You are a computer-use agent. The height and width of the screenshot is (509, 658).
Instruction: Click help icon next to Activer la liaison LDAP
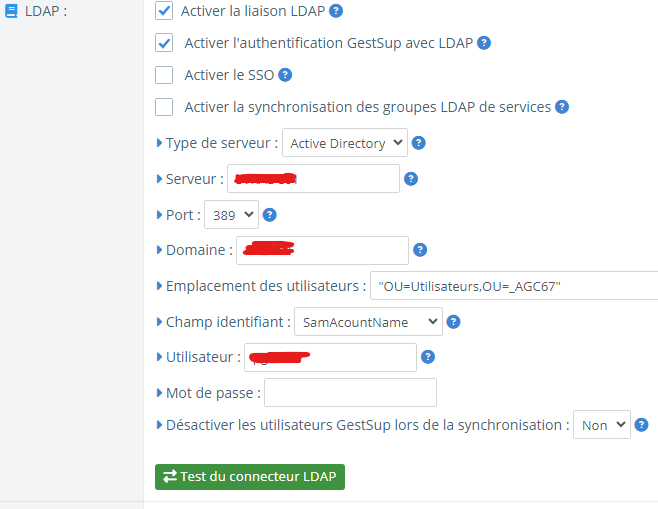(x=336, y=12)
